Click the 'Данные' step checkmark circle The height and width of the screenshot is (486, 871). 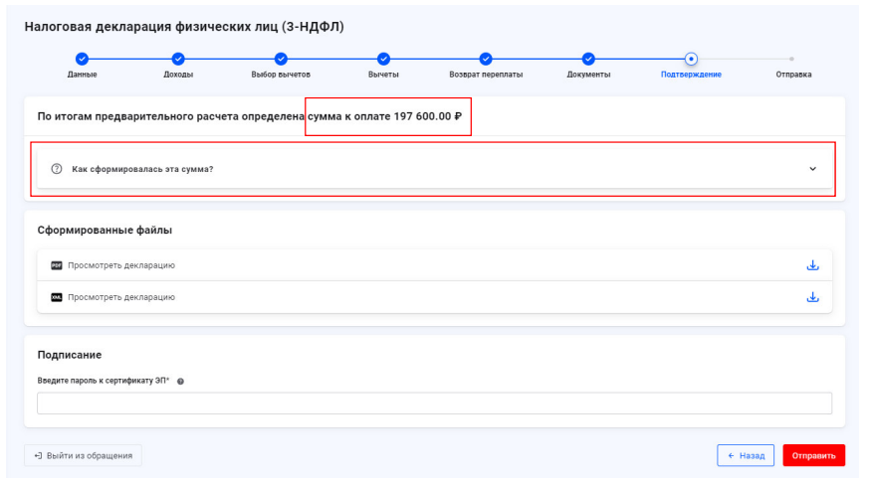pos(82,59)
